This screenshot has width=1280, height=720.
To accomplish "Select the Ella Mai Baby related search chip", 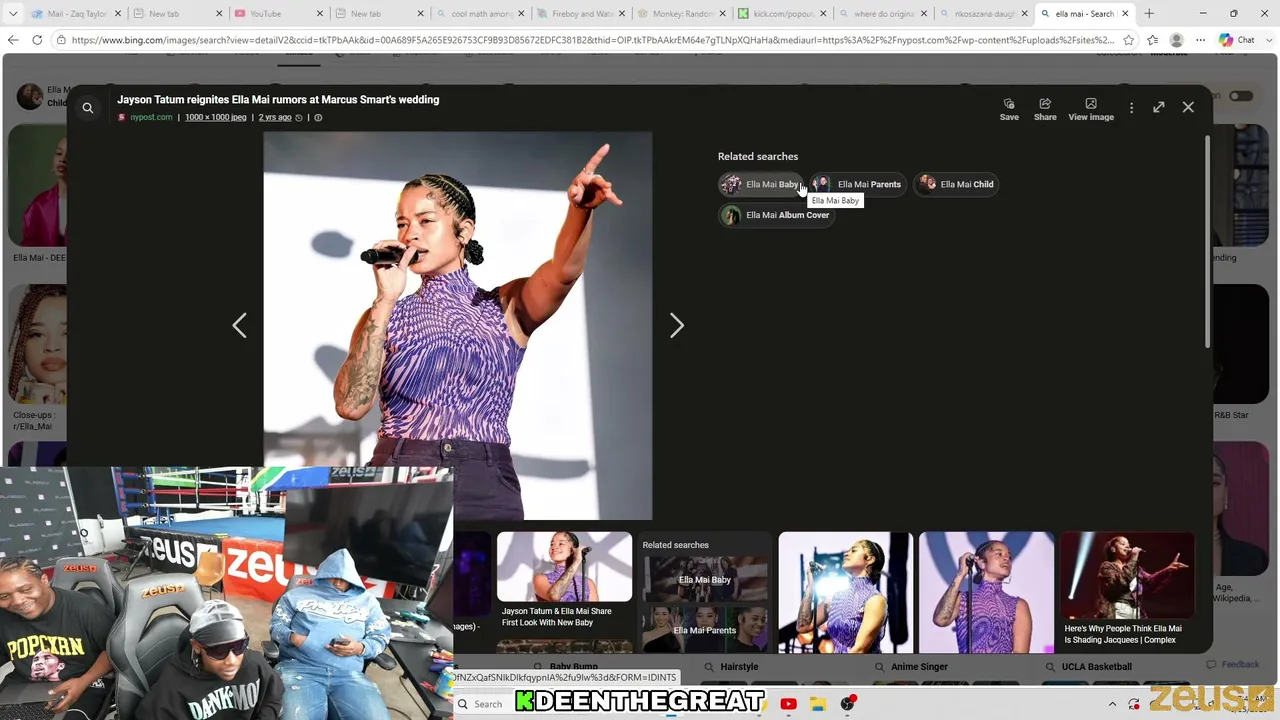I will tap(761, 184).
